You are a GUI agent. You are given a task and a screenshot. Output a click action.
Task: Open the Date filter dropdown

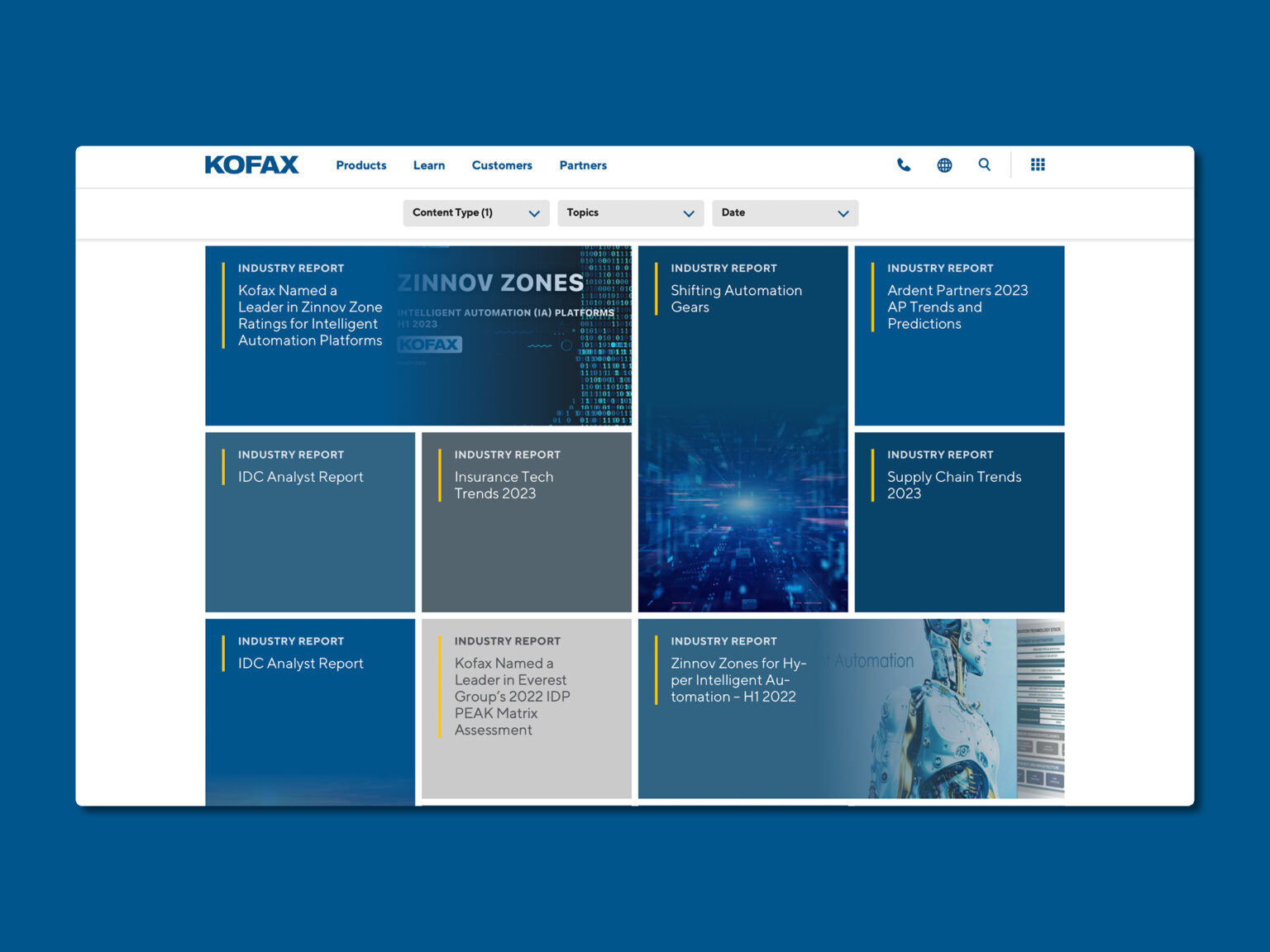click(x=785, y=213)
